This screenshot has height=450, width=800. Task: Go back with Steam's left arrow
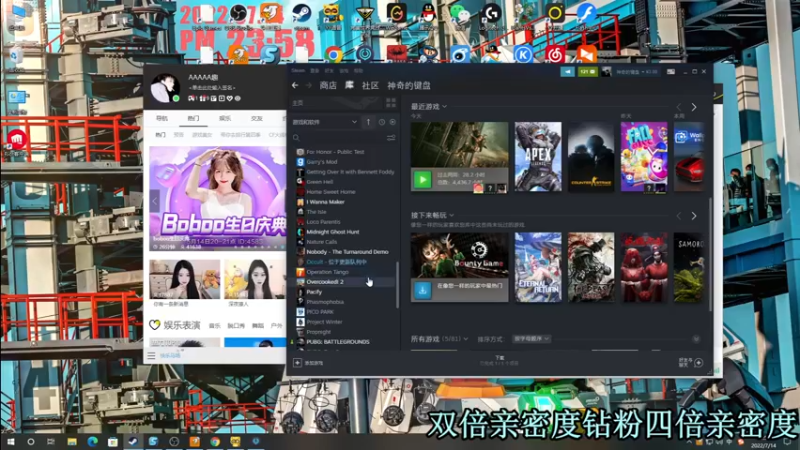point(295,85)
